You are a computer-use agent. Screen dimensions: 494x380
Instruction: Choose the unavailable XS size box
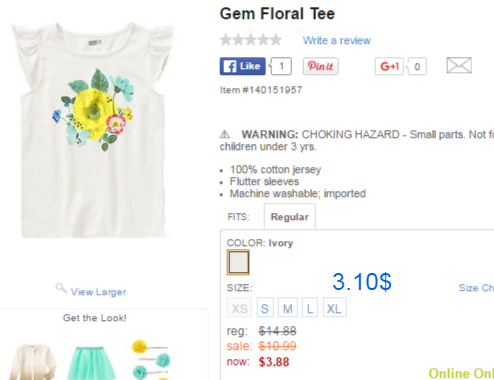pyautogui.click(x=239, y=308)
